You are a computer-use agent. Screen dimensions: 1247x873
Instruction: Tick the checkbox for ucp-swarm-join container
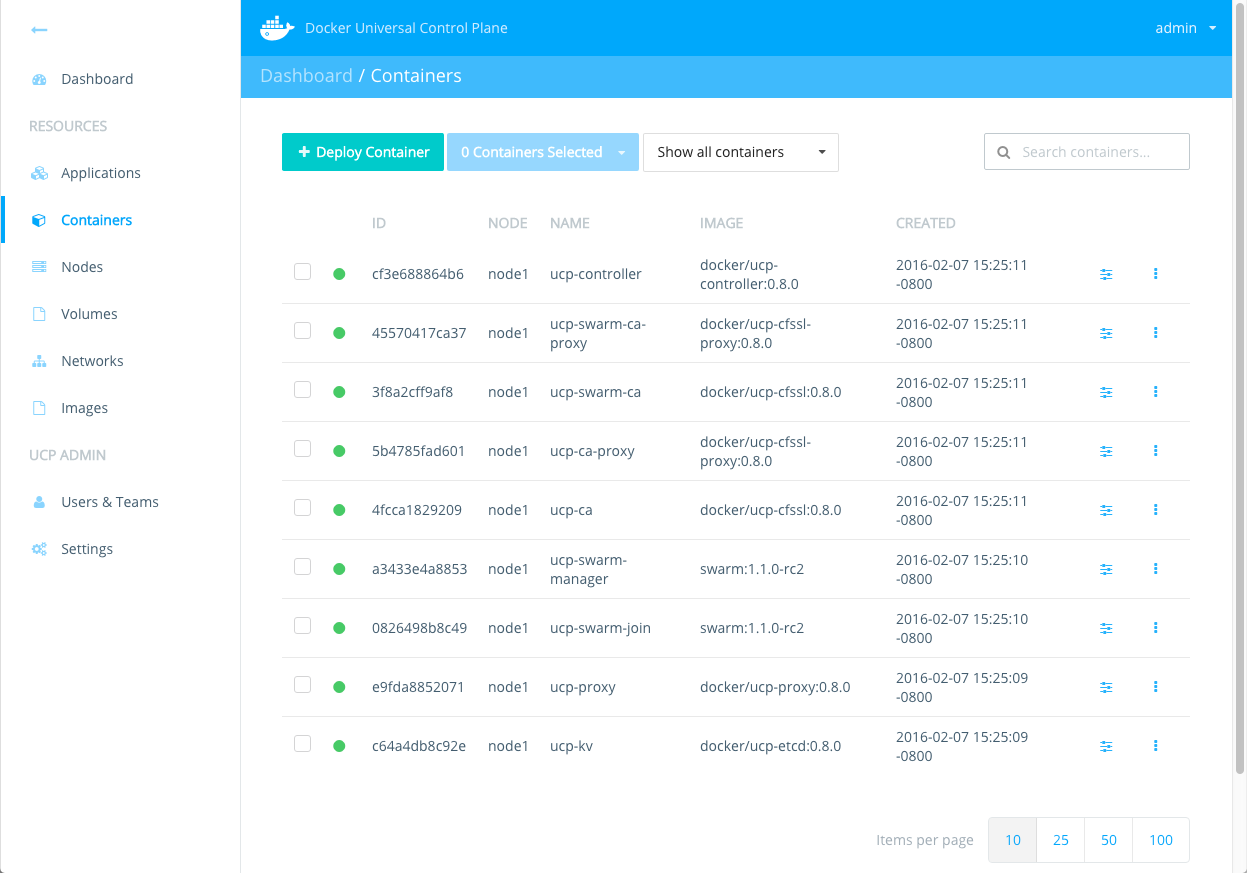tap(302, 626)
